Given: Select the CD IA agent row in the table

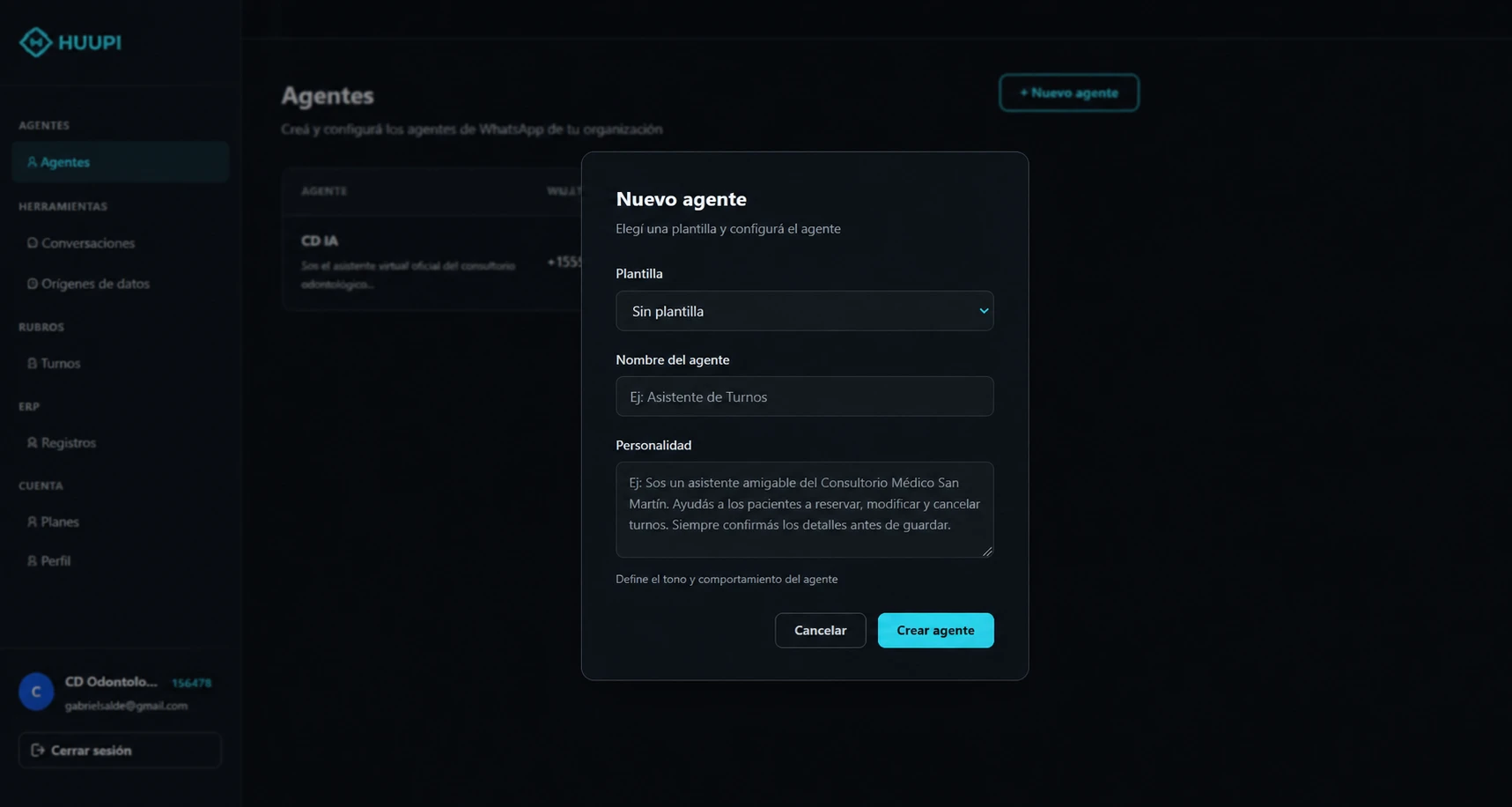Looking at the screenshot, I should click(x=431, y=263).
